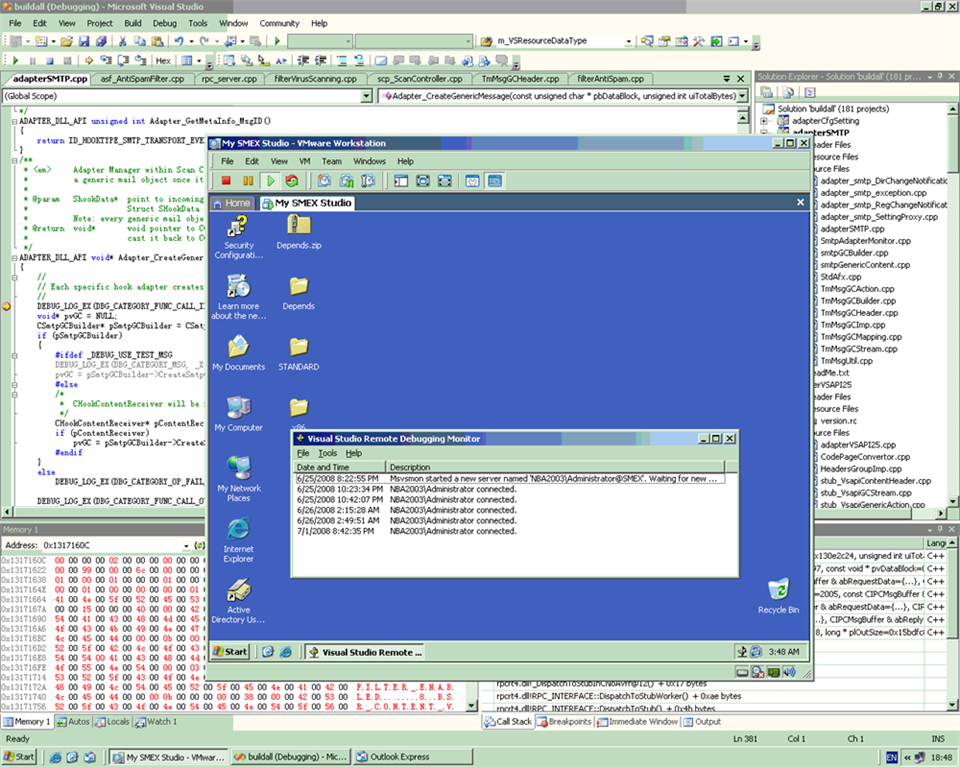This screenshot has height=768, width=960.
Task: Click the Copy icon in Visual Studio toolbar
Action: 140,41
